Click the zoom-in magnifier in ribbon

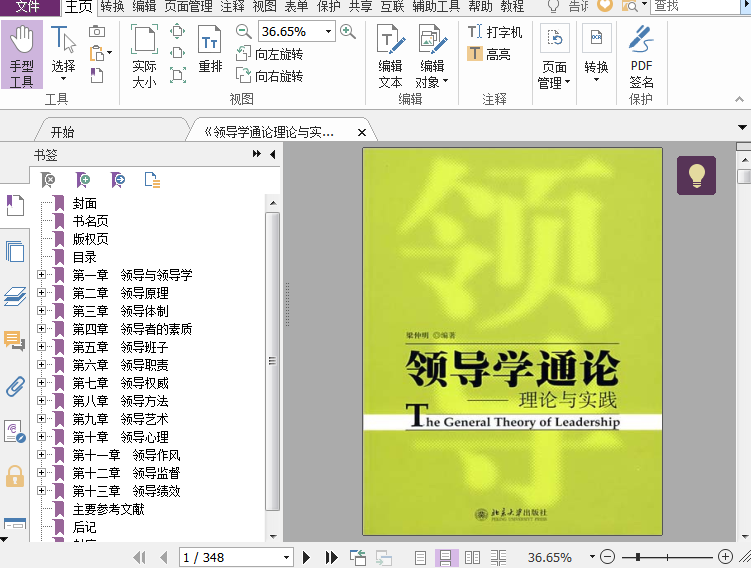click(x=348, y=32)
